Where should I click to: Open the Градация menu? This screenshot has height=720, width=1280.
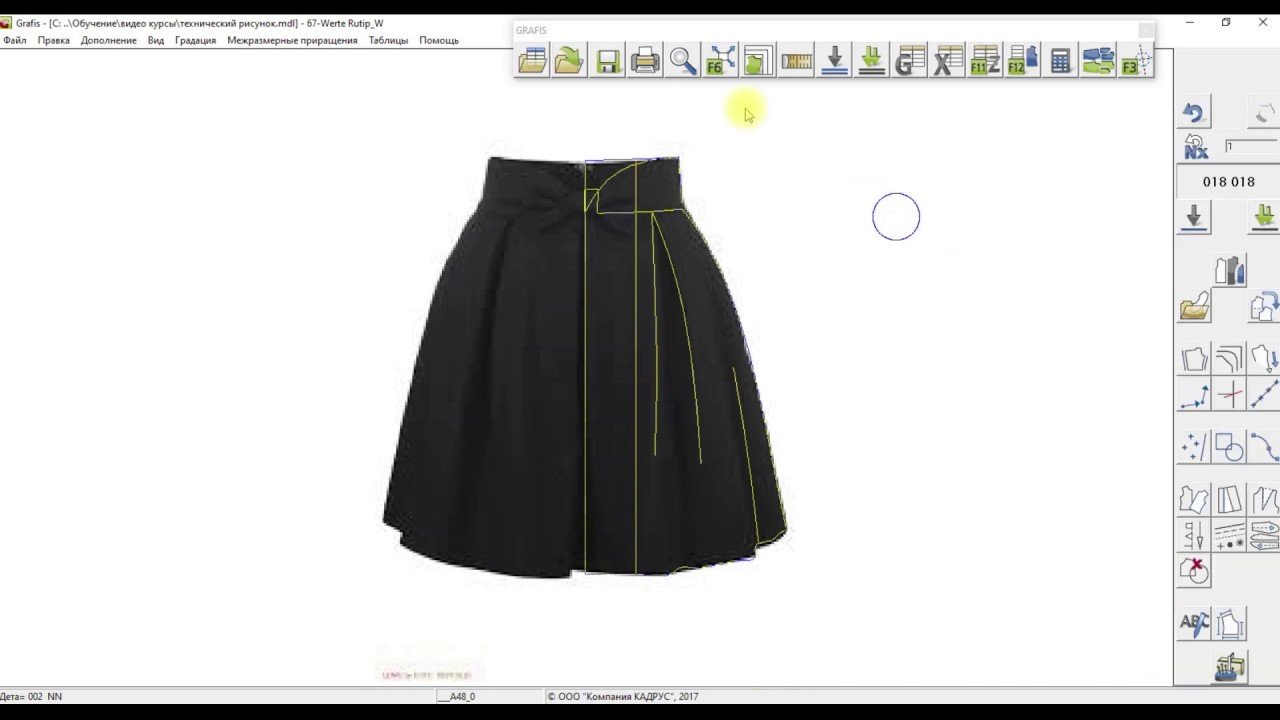(195, 40)
